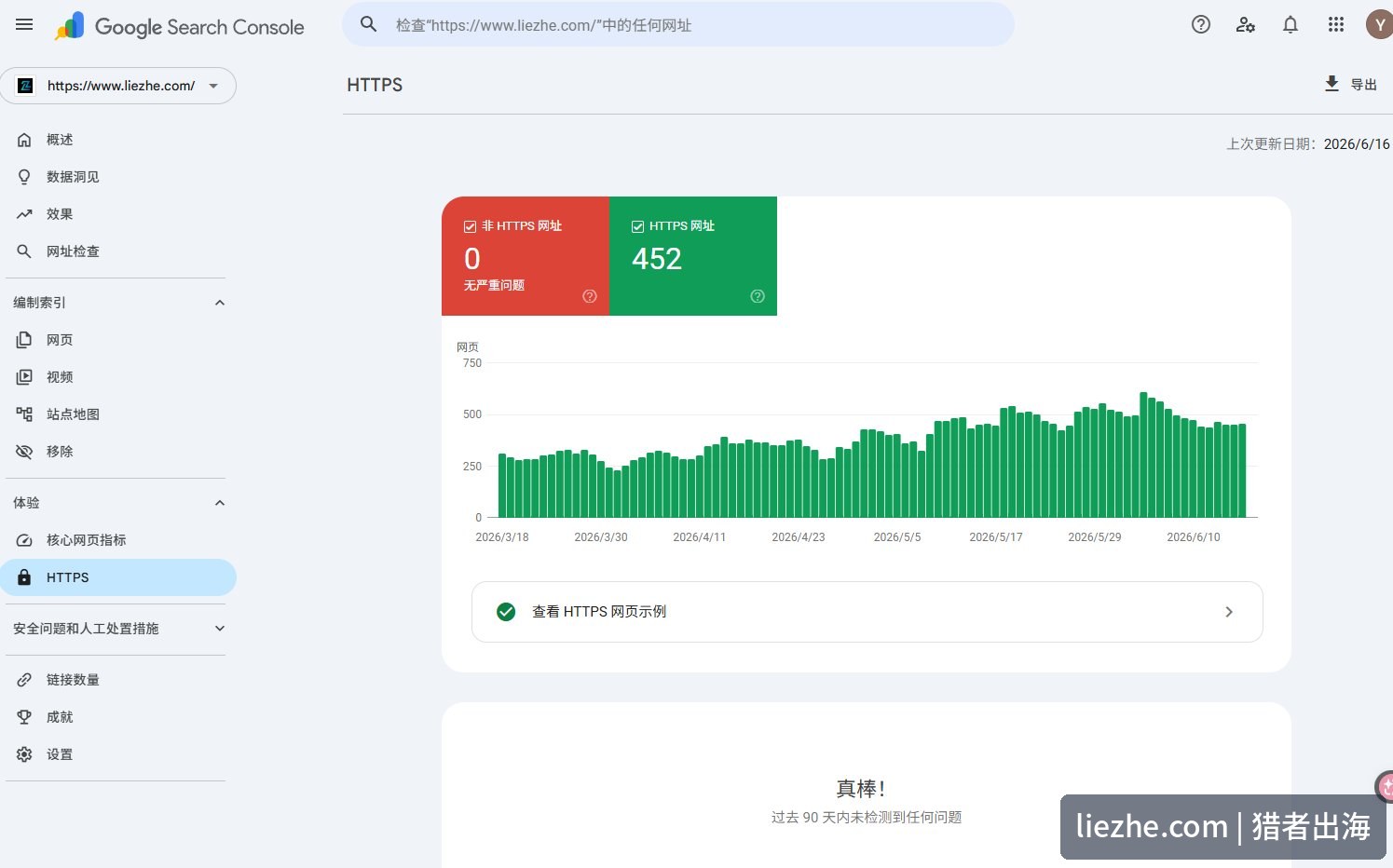Image resolution: width=1393 pixels, height=868 pixels.
Task: Open the 设置 page
Action: coord(118,754)
